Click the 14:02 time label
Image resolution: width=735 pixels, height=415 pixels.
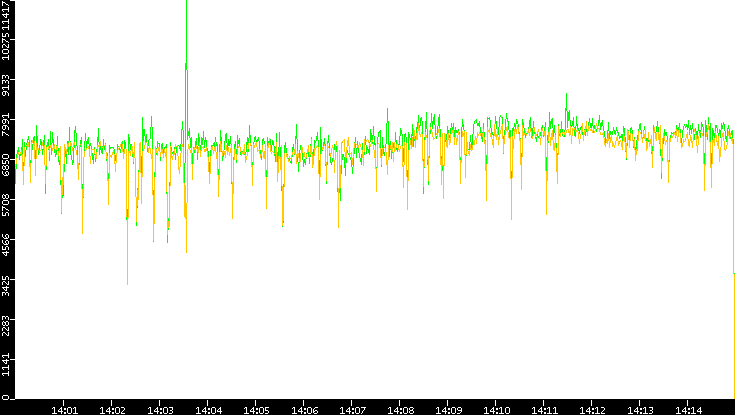(x=112, y=410)
